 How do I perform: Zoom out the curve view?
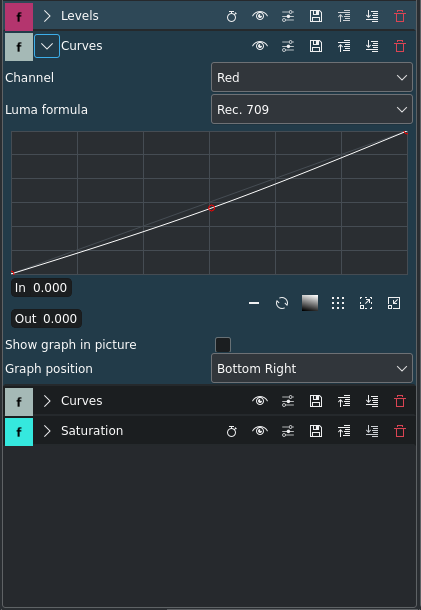coord(394,303)
